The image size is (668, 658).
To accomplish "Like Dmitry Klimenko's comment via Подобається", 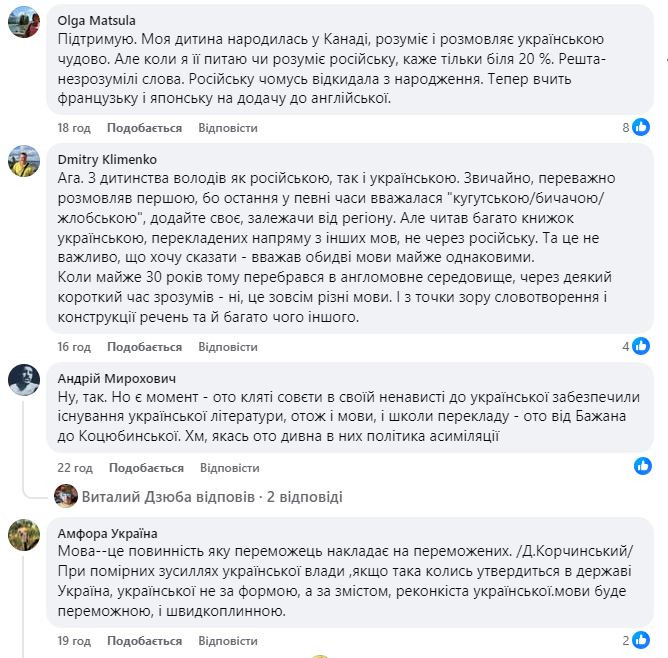I will (144, 347).
